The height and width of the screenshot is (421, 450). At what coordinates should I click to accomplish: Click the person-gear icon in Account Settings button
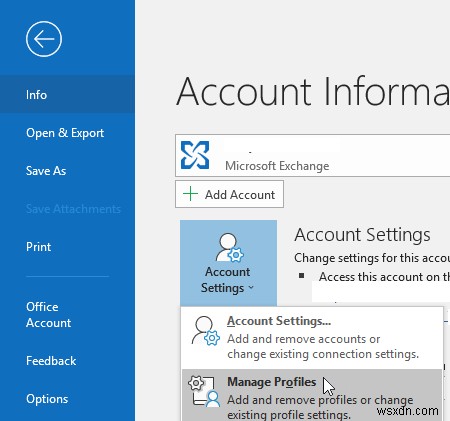pyautogui.click(x=229, y=247)
